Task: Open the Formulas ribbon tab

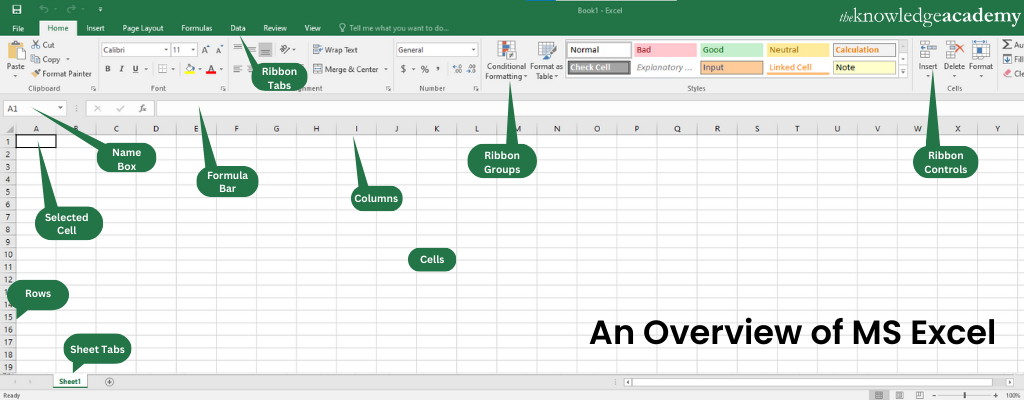Action: tap(196, 29)
